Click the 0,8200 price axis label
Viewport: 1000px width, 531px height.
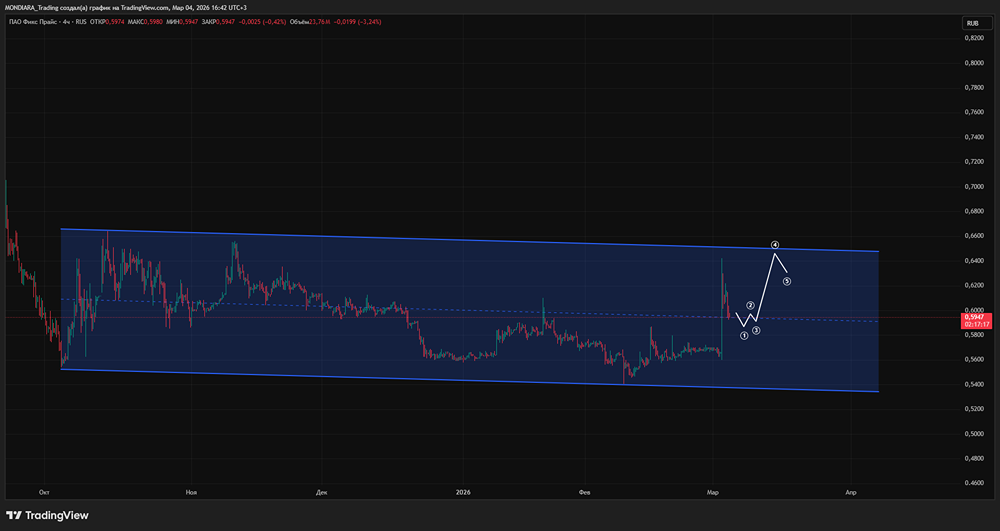[973, 38]
